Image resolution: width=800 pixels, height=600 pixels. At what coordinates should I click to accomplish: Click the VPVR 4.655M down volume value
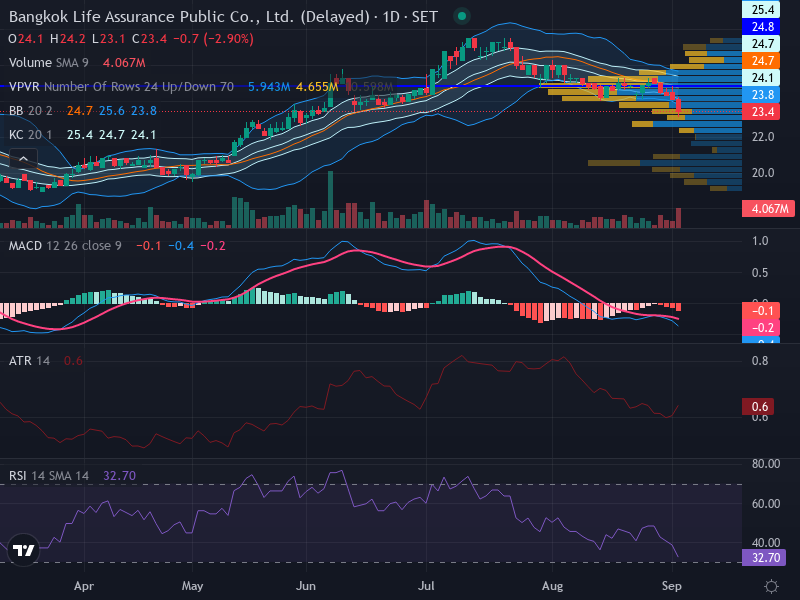(x=317, y=87)
